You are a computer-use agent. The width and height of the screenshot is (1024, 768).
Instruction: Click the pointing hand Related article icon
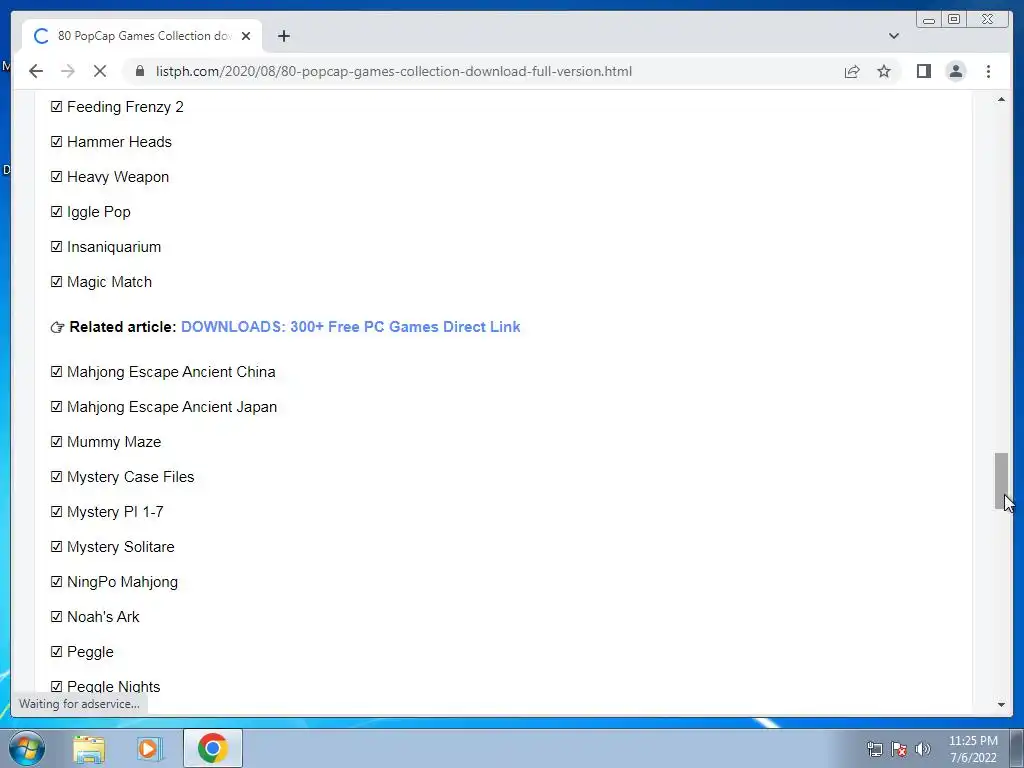point(57,327)
